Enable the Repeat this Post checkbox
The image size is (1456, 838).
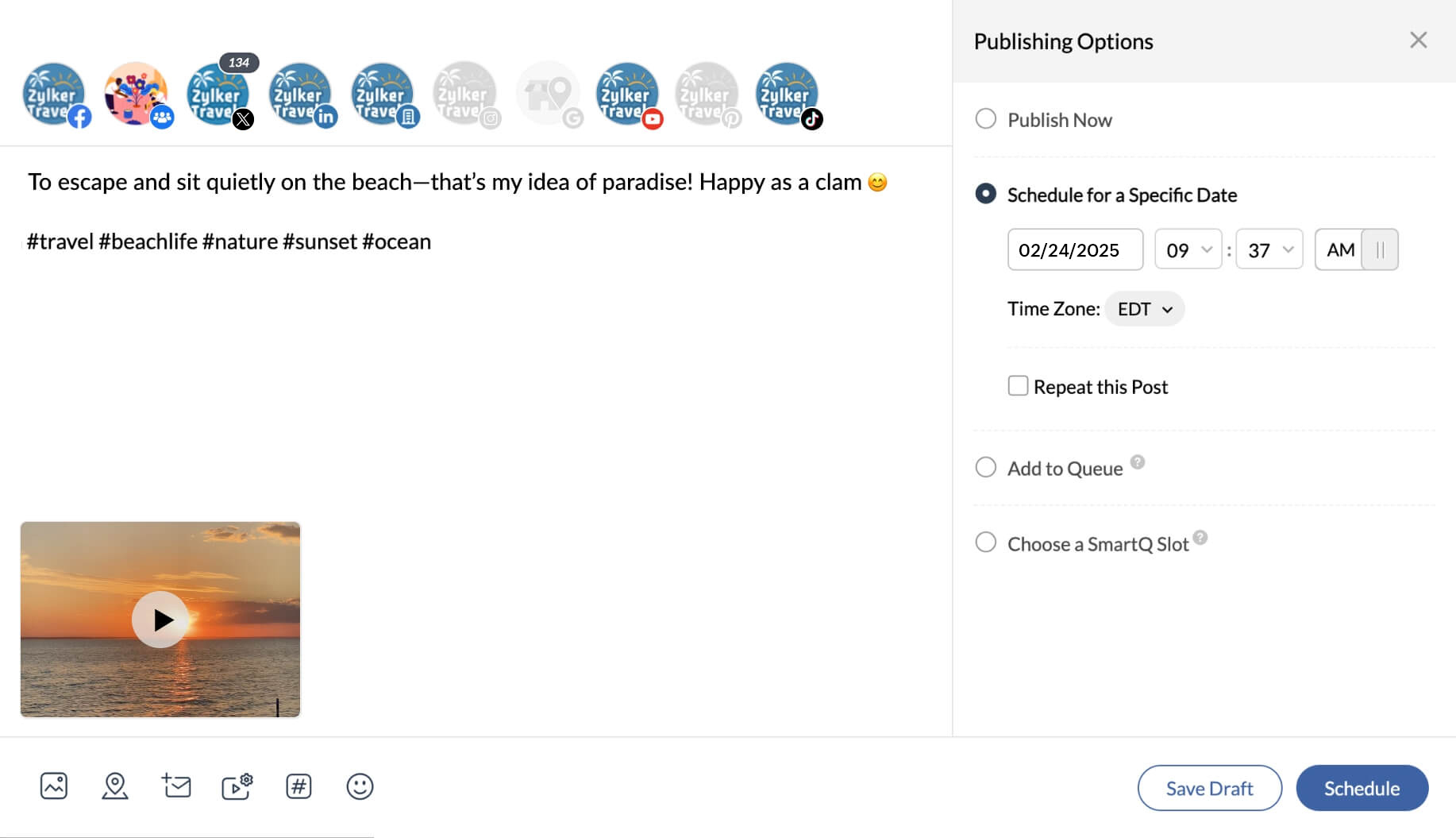(x=1018, y=386)
